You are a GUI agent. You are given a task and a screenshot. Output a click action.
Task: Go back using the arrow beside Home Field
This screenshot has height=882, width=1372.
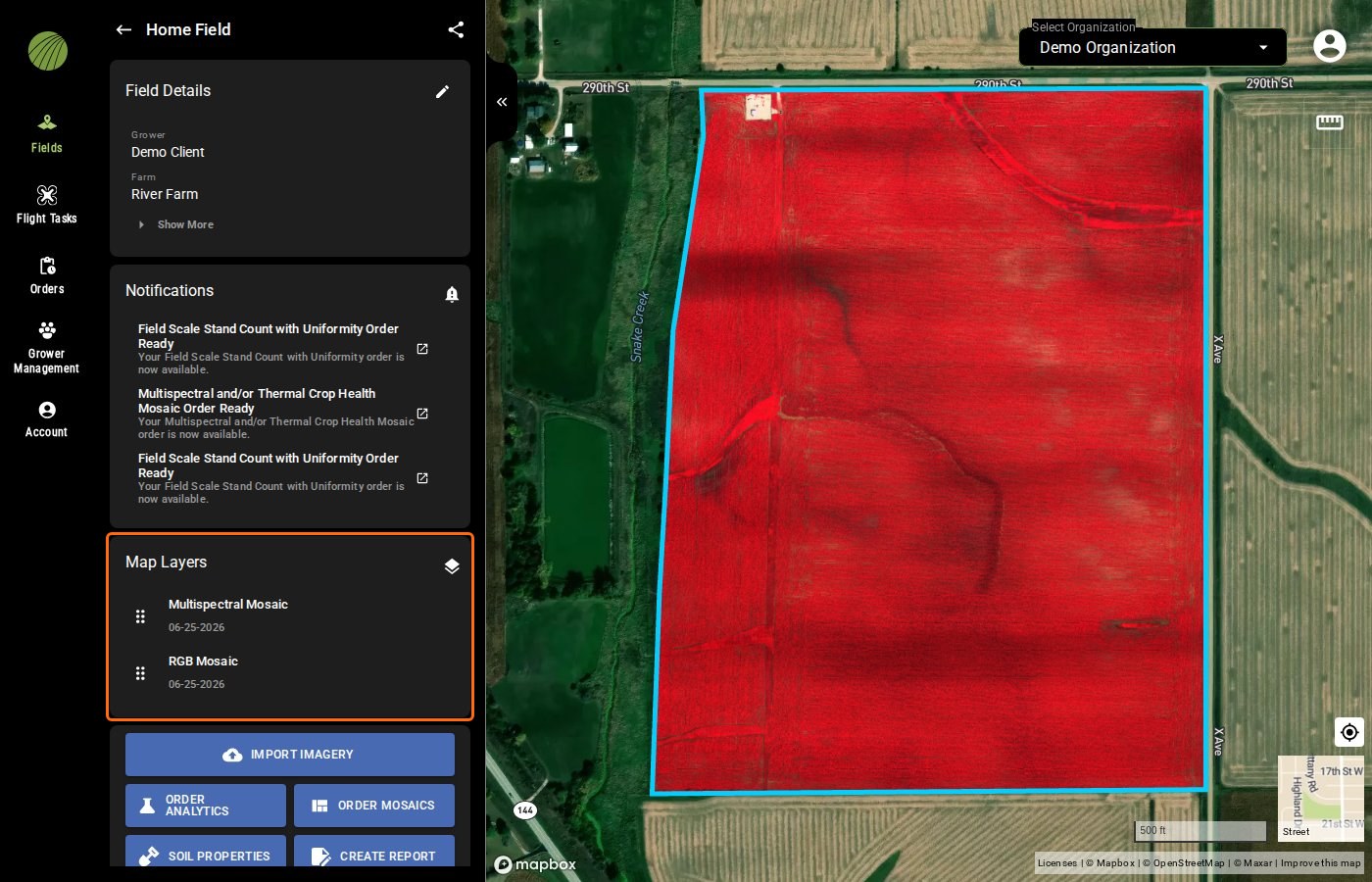coord(123,29)
